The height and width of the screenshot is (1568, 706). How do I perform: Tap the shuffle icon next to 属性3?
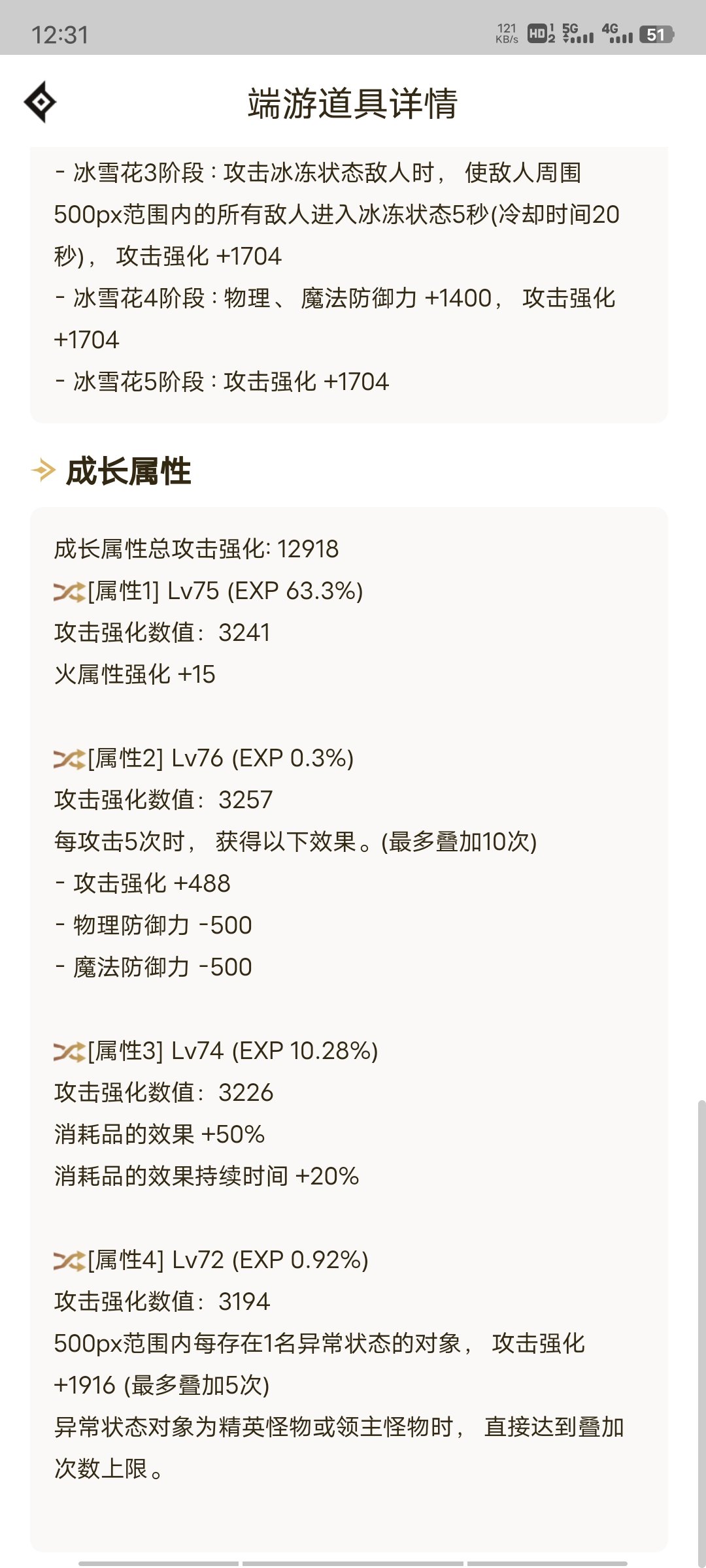click(x=69, y=1052)
